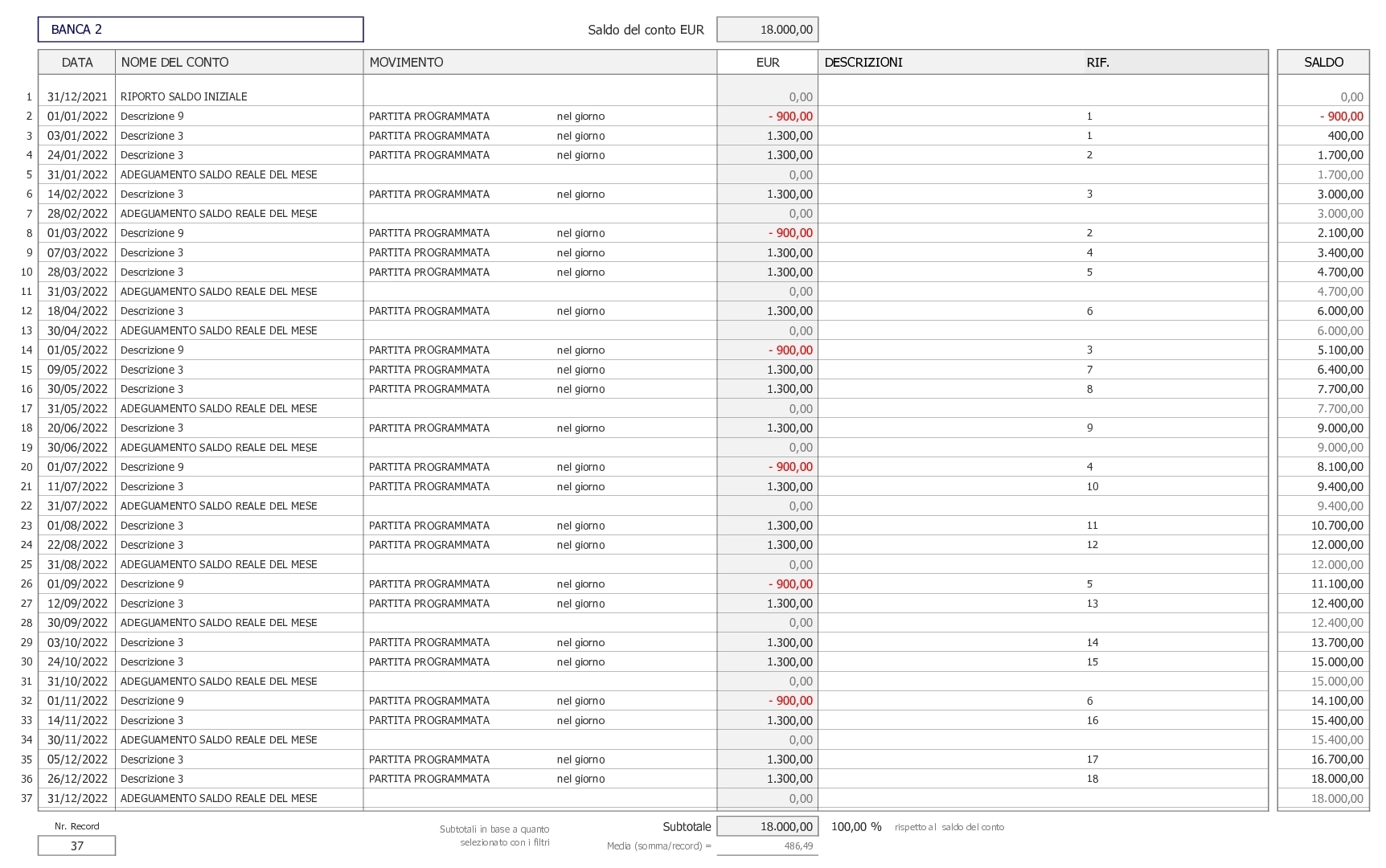Click balance 9.000,00 in the 20/06/2022 row

click(1340, 428)
